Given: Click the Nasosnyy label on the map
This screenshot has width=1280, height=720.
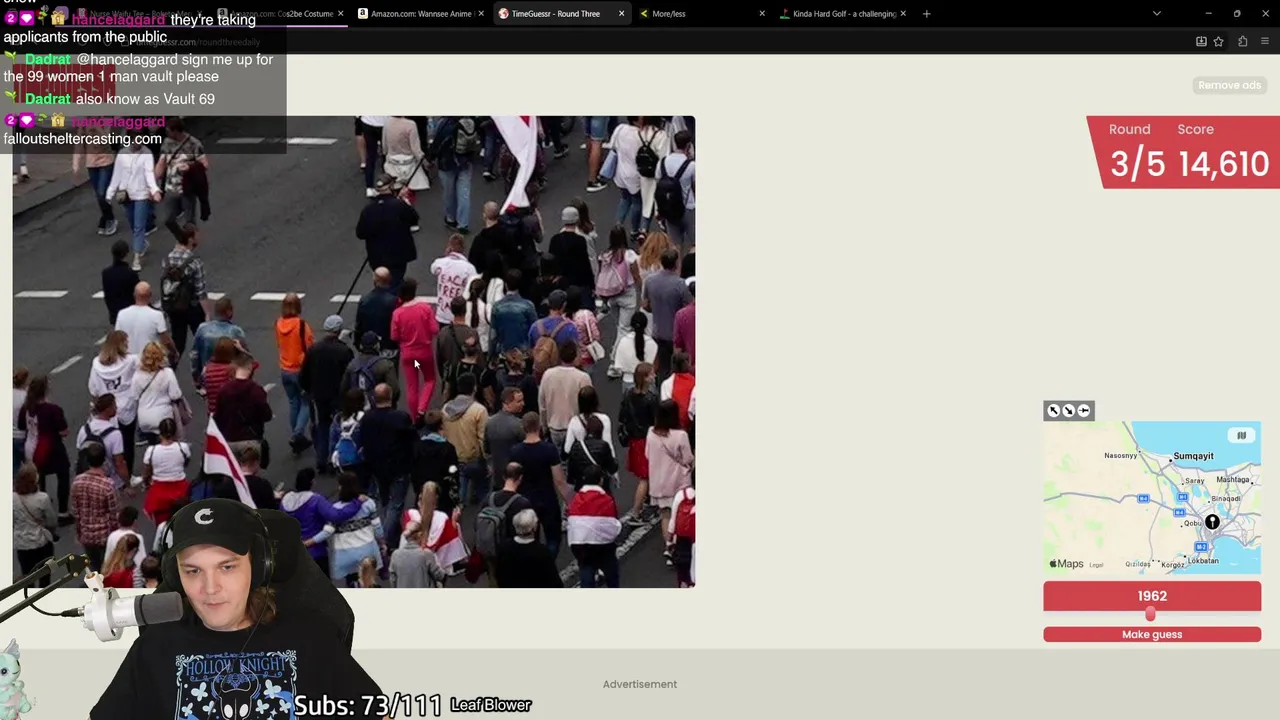Looking at the screenshot, I should pos(1120,456).
